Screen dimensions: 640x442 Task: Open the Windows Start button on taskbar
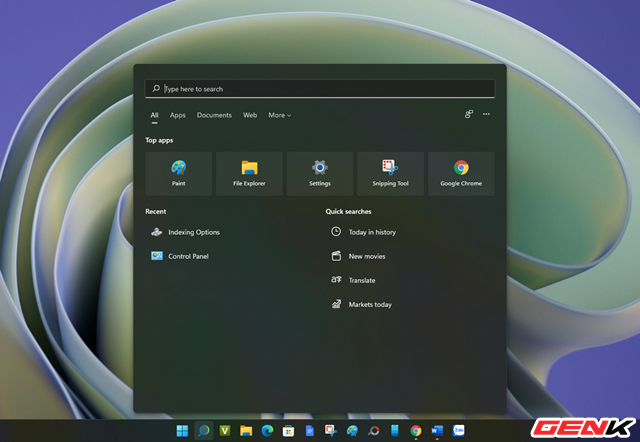[182, 431]
